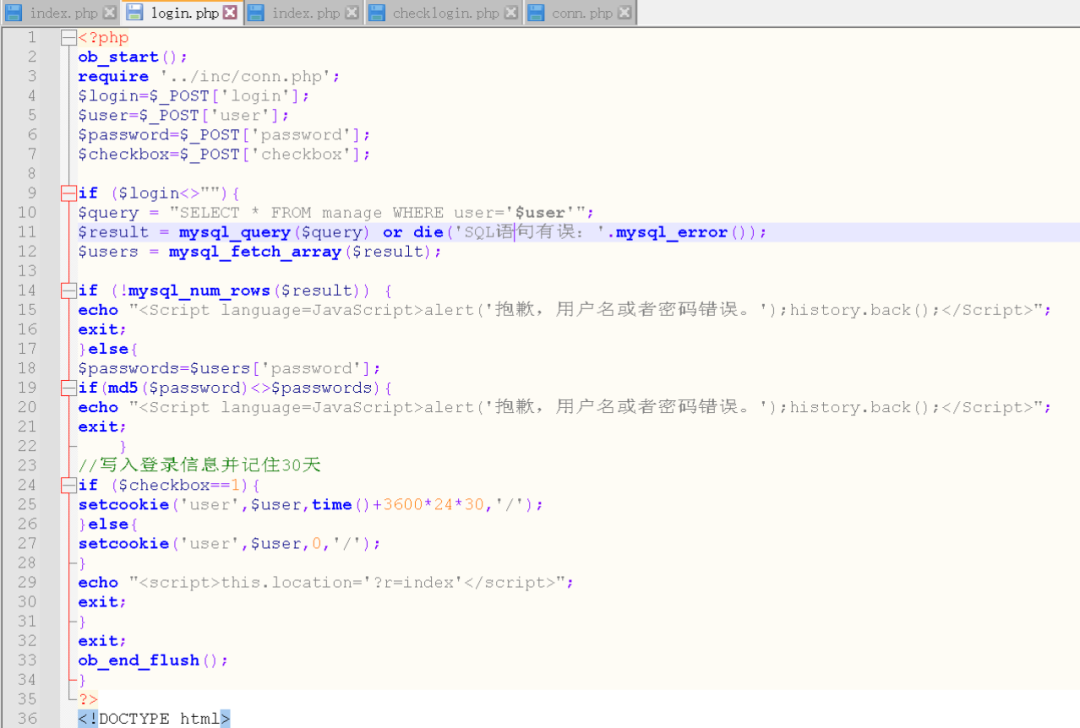1080x728 pixels.
Task: Click line number 11 in the margin
Action: point(28,232)
